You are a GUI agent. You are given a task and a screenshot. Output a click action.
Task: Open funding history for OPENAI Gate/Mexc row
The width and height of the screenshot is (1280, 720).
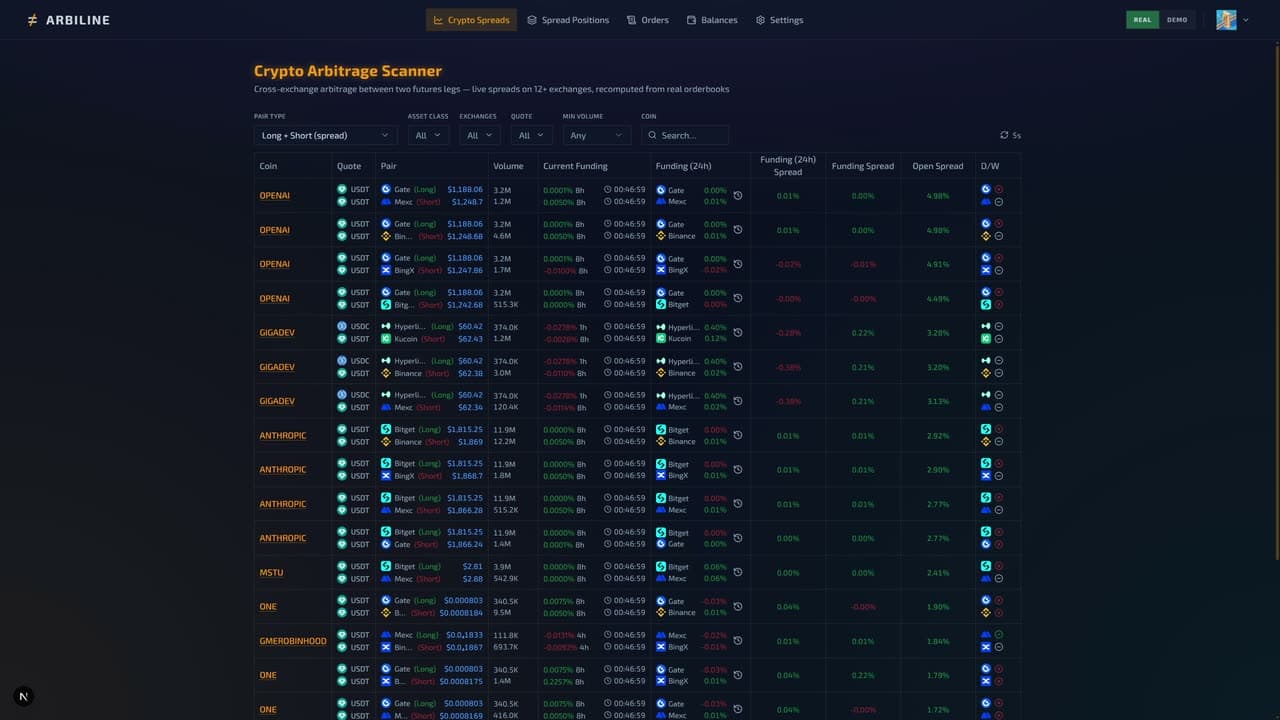[738, 196]
